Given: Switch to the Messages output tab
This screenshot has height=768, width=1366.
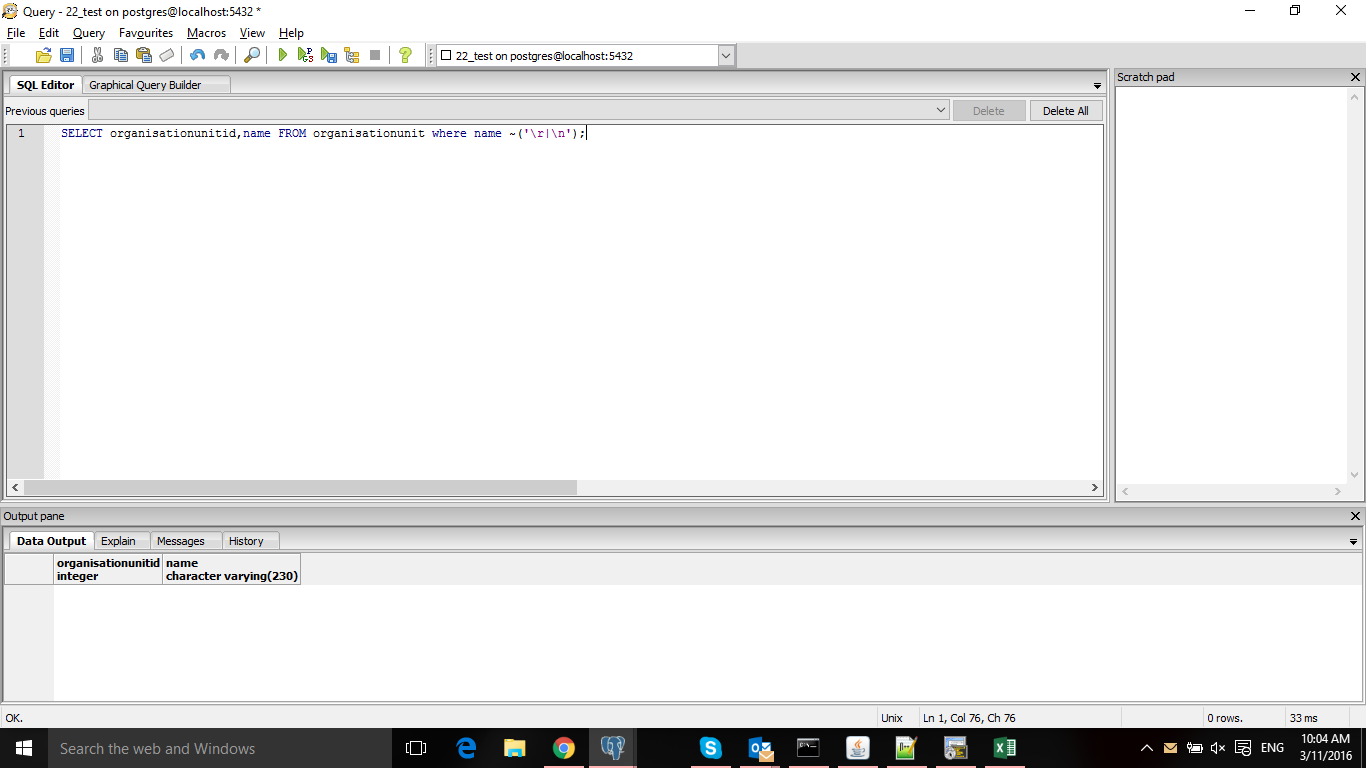Looking at the screenshot, I should pos(180,541).
